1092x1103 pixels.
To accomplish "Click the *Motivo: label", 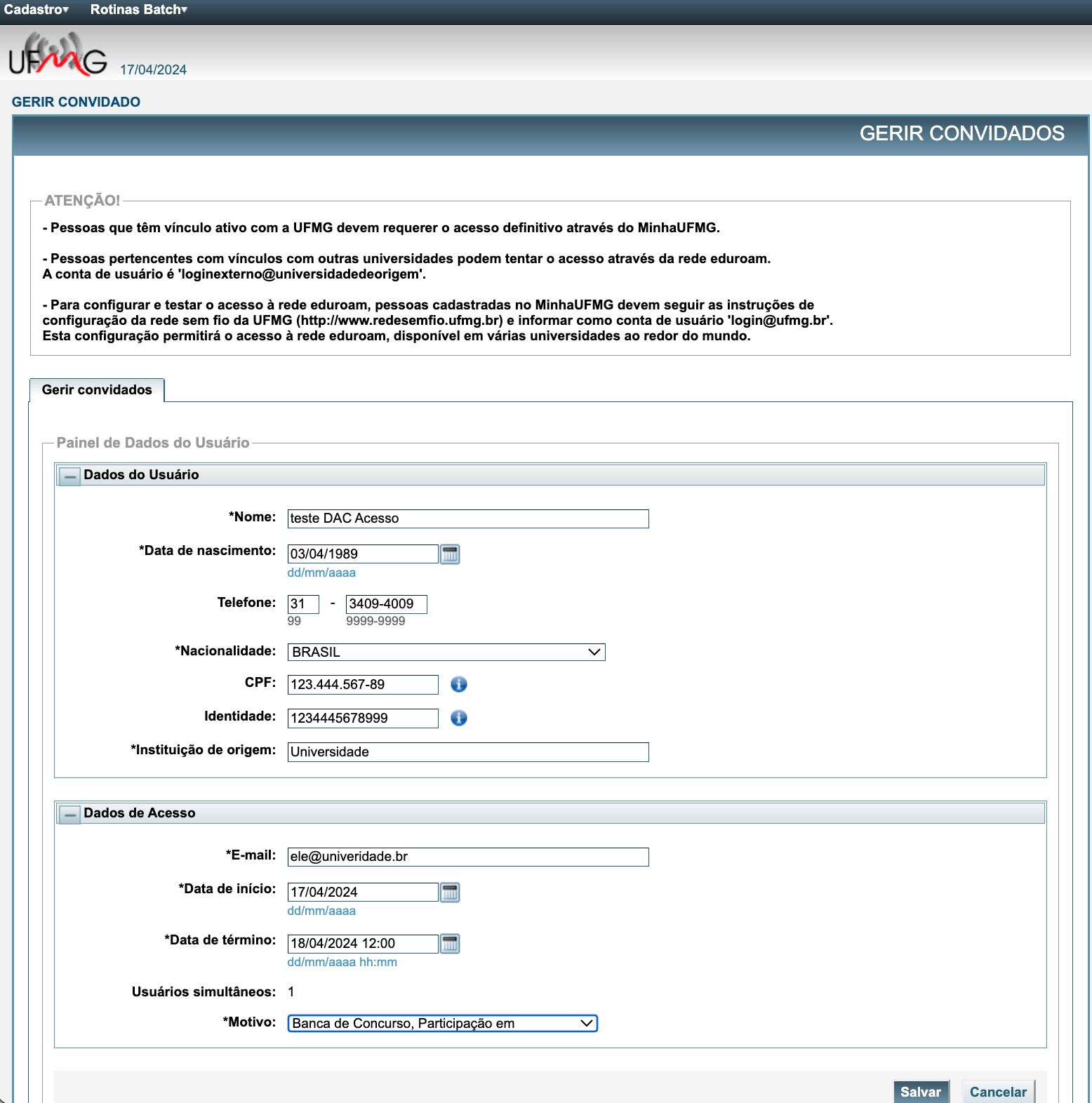I will (x=250, y=1022).
